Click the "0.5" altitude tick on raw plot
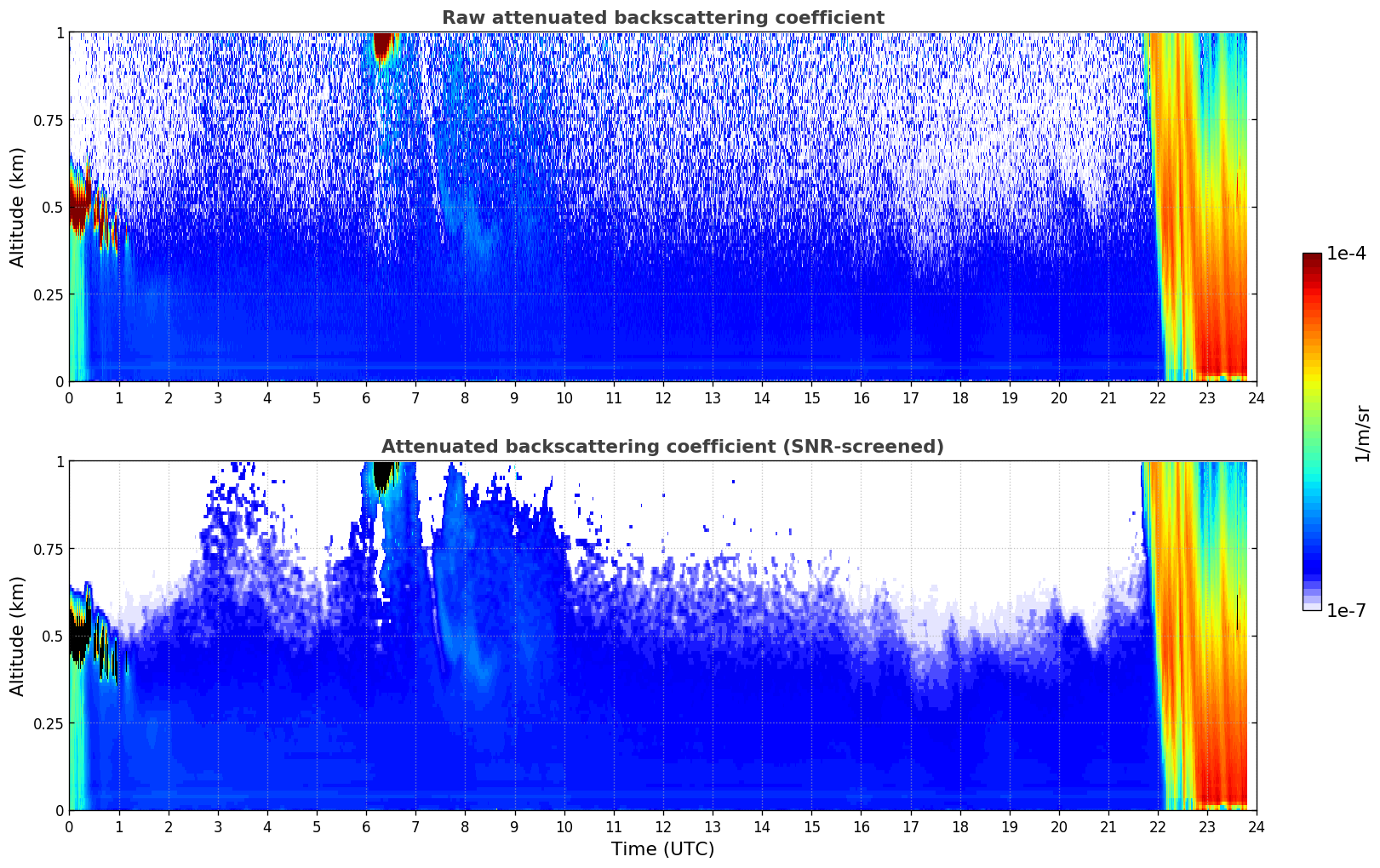Image resolution: width=1380 pixels, height=868 pixels. click(52, 208)
